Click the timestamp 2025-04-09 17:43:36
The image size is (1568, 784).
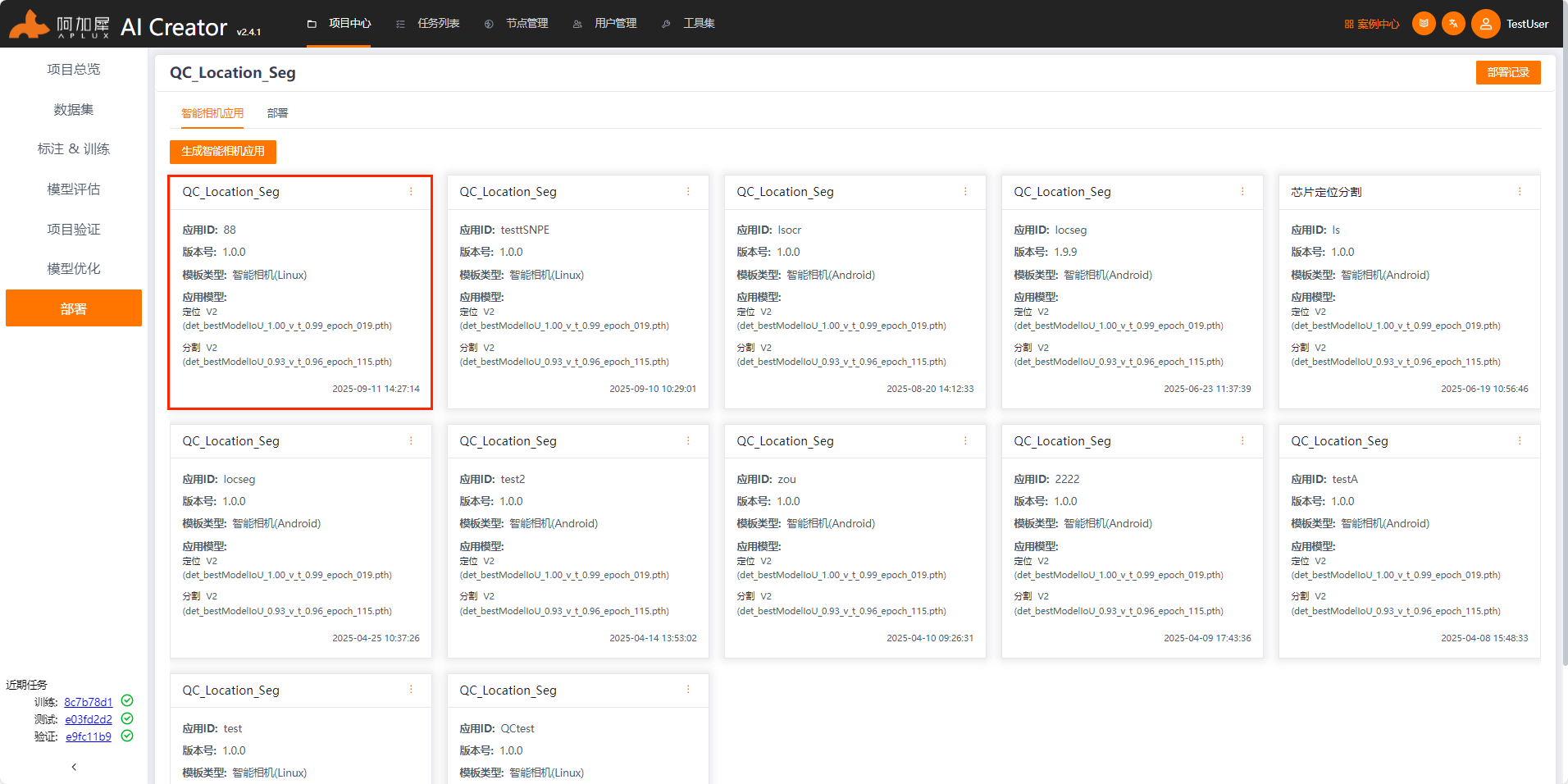tap(1207, 638)
